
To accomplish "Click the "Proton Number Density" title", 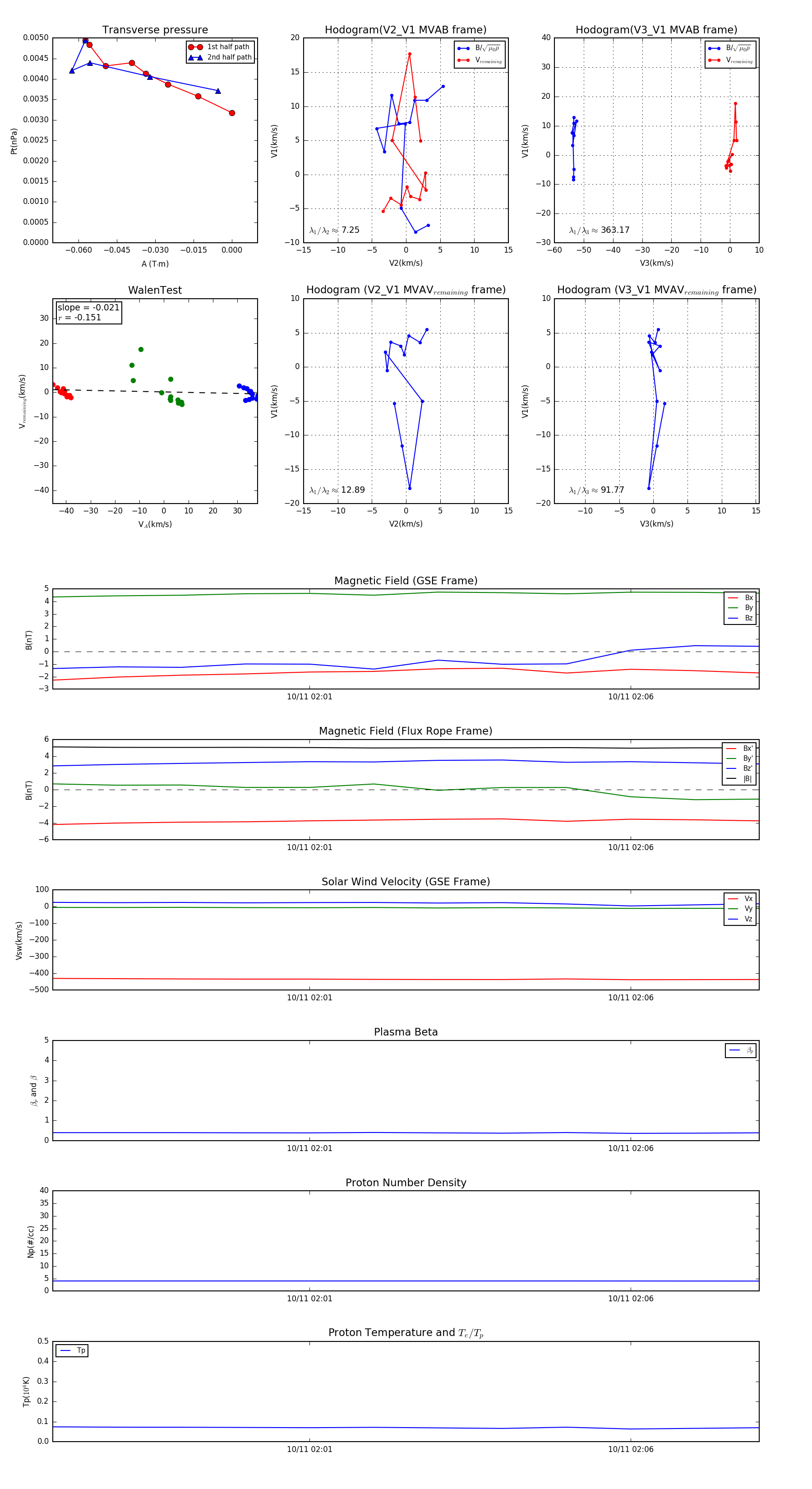I will [x=406, y=1183].
